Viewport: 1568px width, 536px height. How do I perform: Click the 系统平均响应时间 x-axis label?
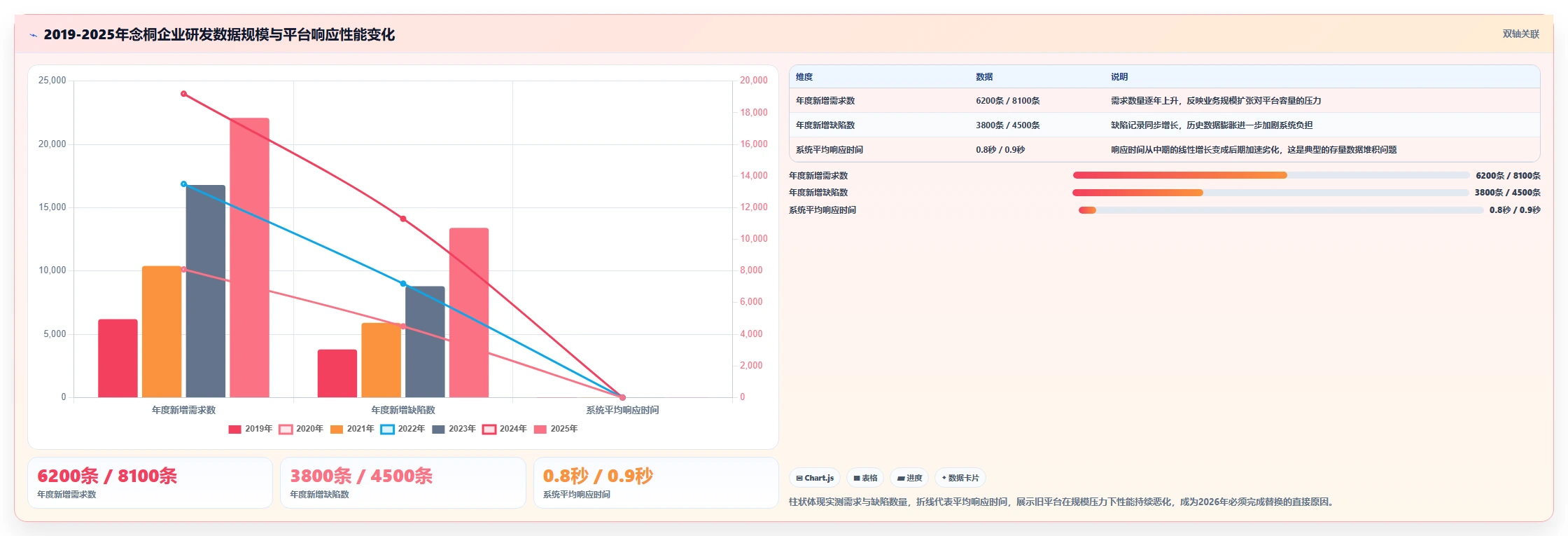[x=622, y=411]
